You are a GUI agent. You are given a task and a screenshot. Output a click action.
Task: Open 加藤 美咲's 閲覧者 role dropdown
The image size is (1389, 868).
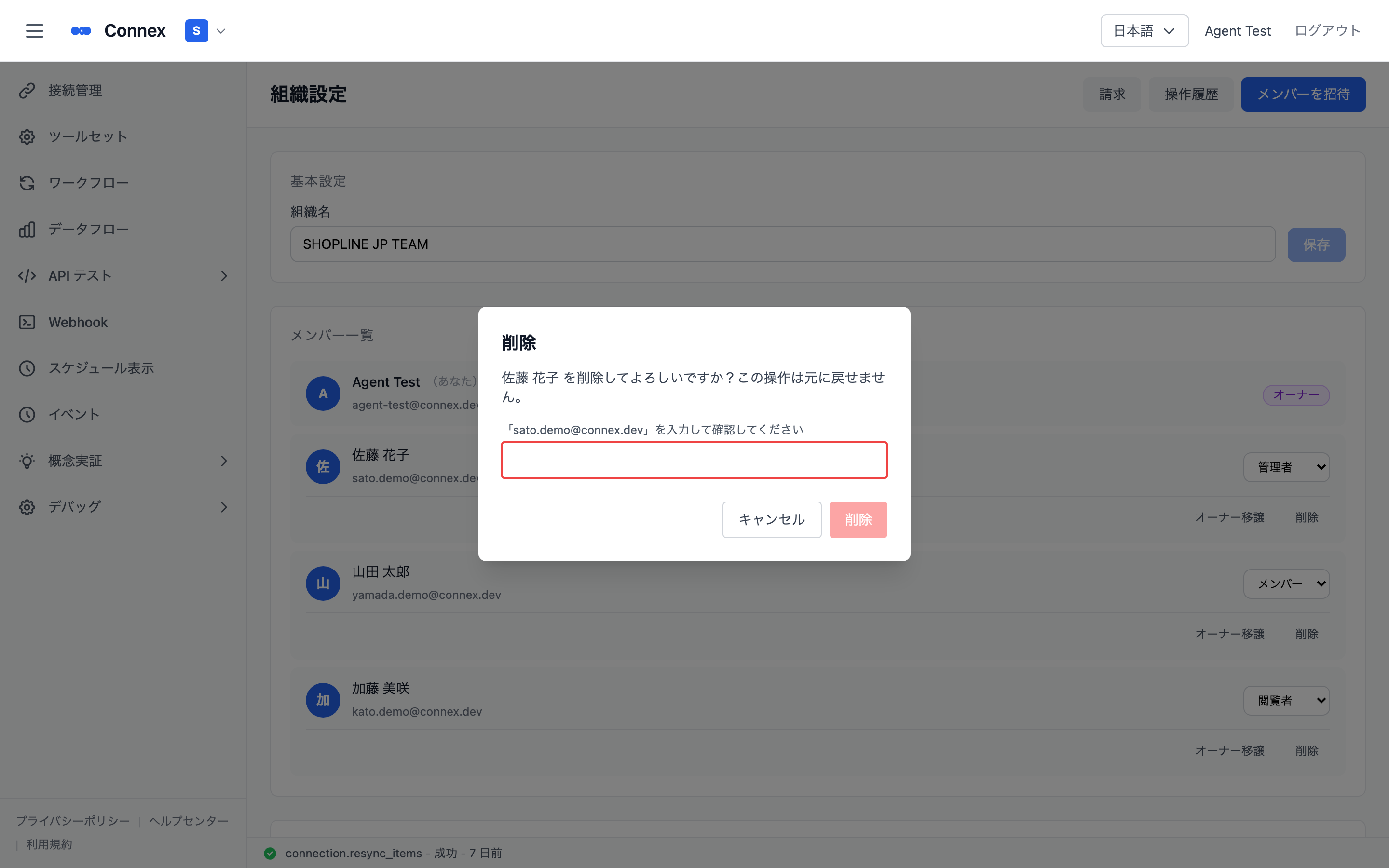(x=1286, y=700)
